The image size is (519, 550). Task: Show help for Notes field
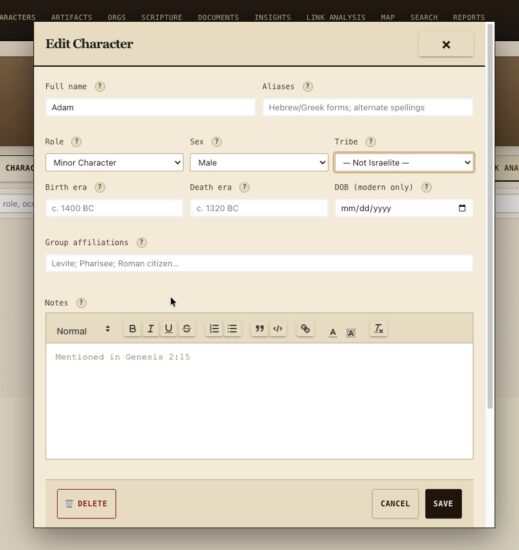(x=81, y=303)
